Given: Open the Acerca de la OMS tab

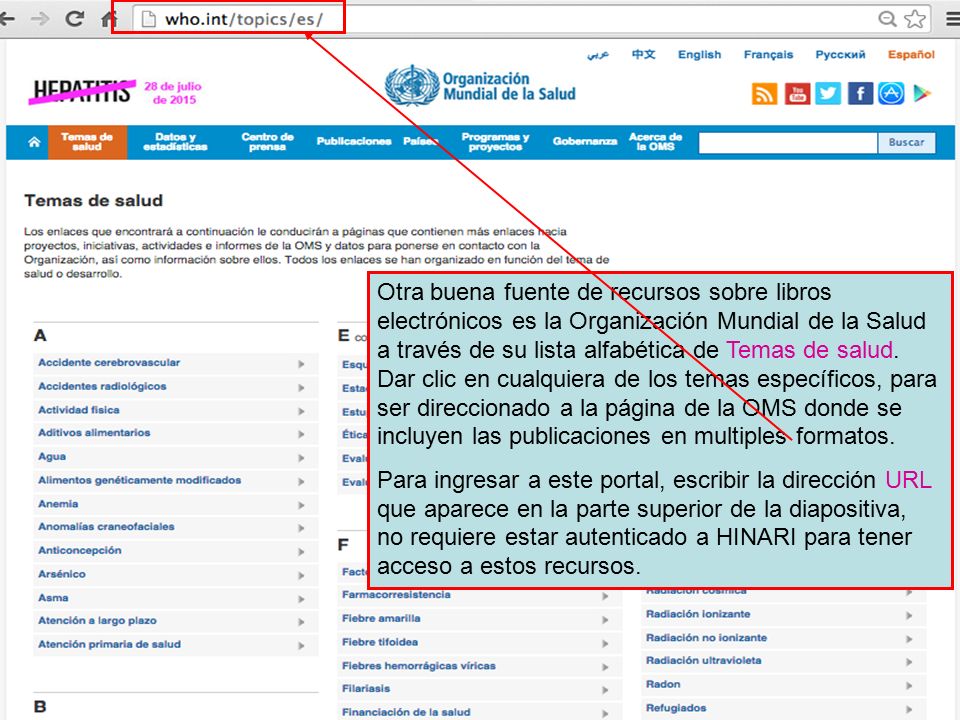Looking at the screenshot, I should (x=655, y=142).
